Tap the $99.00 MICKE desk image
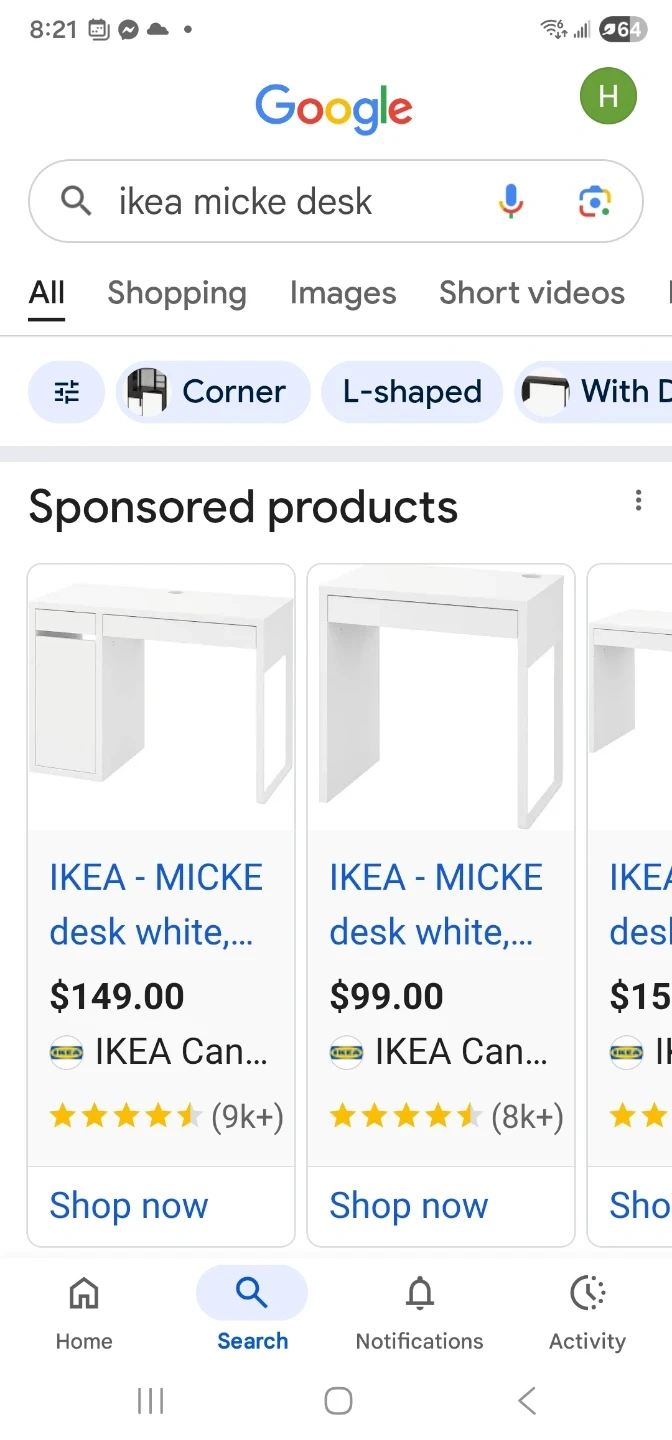 click(x=440, y=697)
